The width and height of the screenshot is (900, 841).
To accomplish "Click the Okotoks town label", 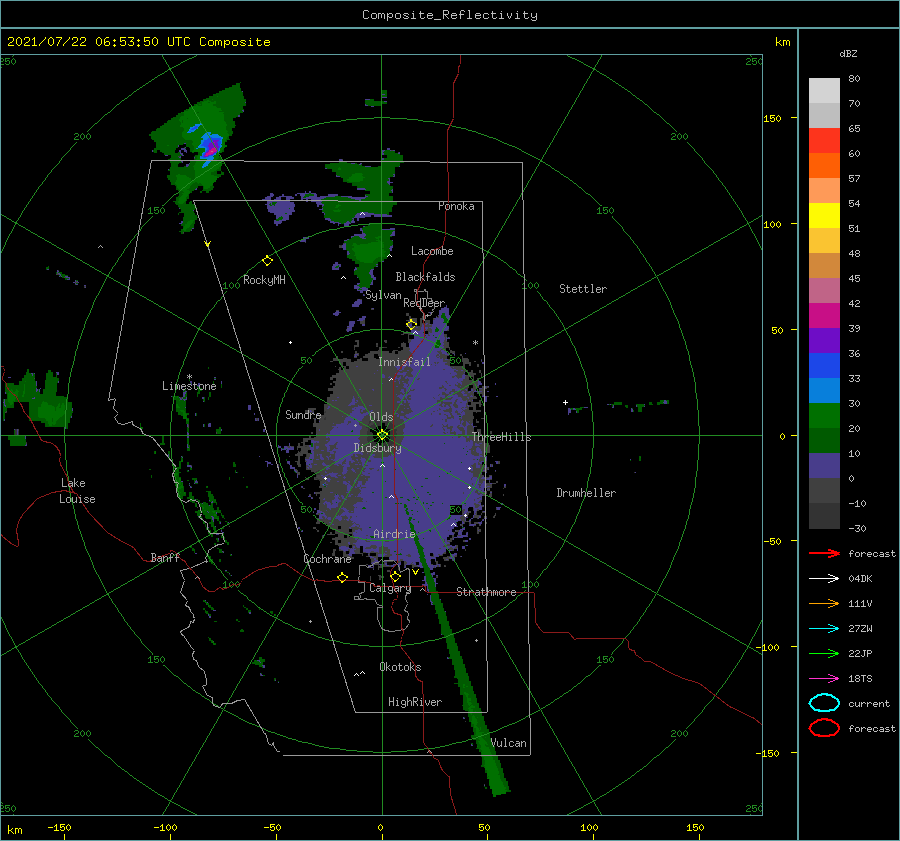I will (x=400, y=667).
